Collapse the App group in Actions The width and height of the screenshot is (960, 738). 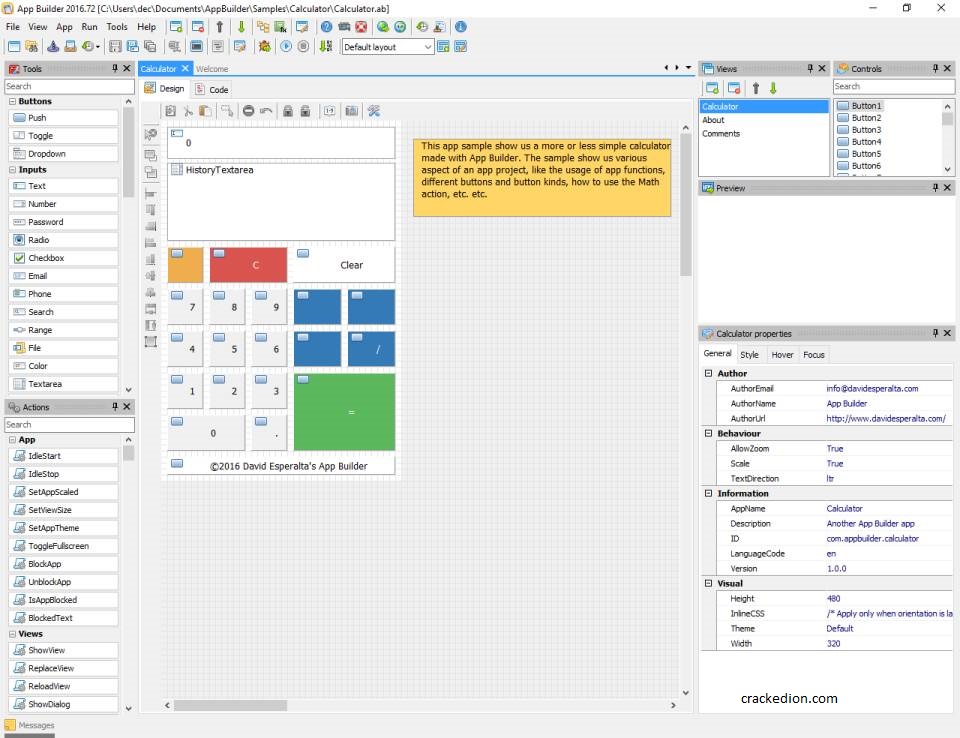pos(12,440)
